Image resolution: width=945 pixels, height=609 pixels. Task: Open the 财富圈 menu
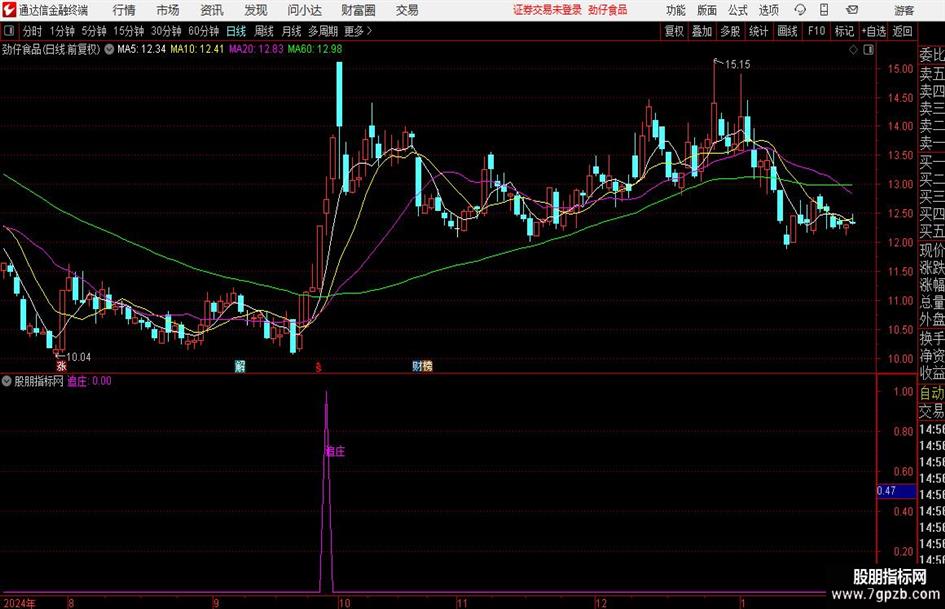358,10
